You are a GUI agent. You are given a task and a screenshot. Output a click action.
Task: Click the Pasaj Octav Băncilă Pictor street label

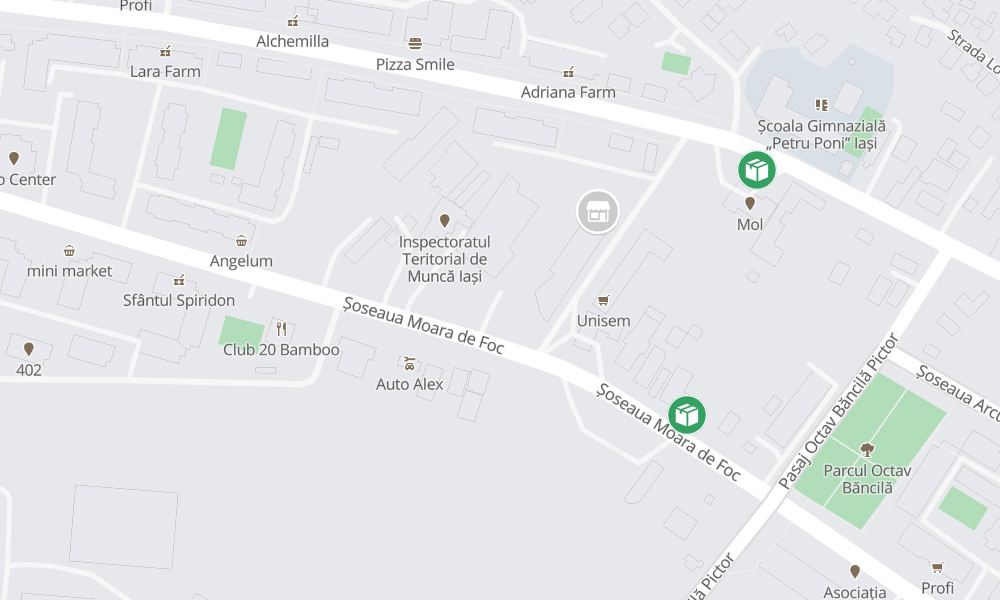tap(838, 411)
